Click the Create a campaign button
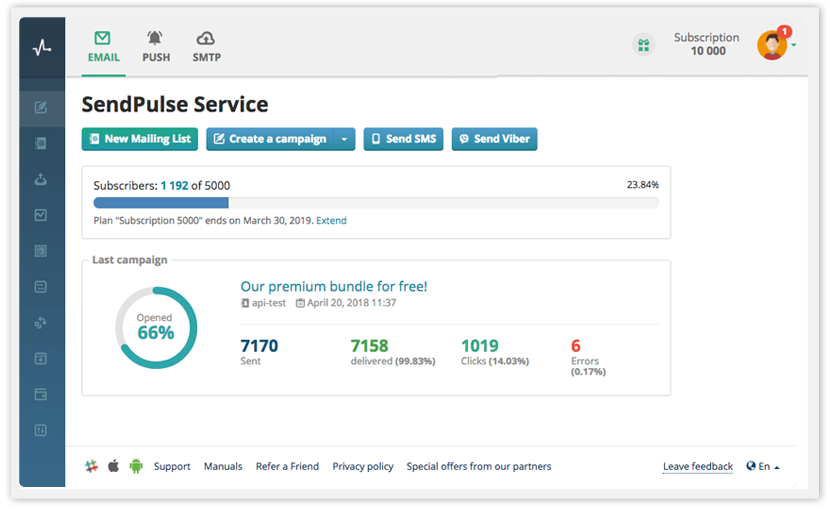Image resolution: width=830 pixels, height=509 pixels. click(x=270, y=139)
